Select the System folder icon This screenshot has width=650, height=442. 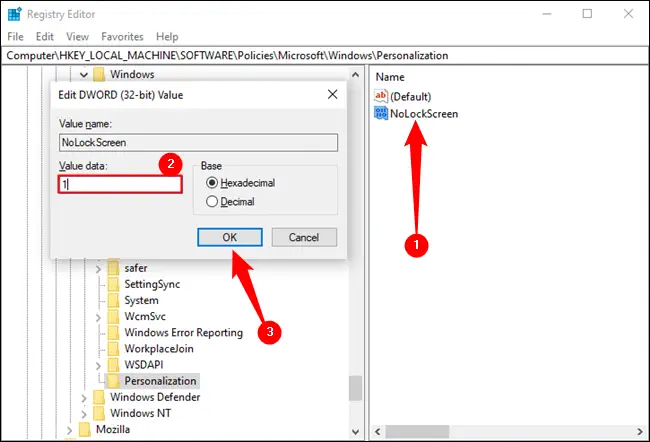coord(114,300)
